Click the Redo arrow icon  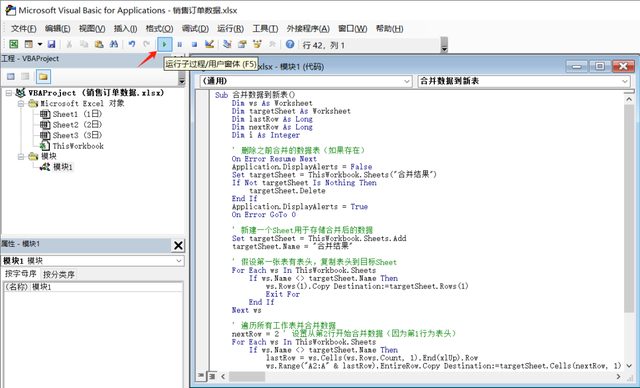click(147, 44)
